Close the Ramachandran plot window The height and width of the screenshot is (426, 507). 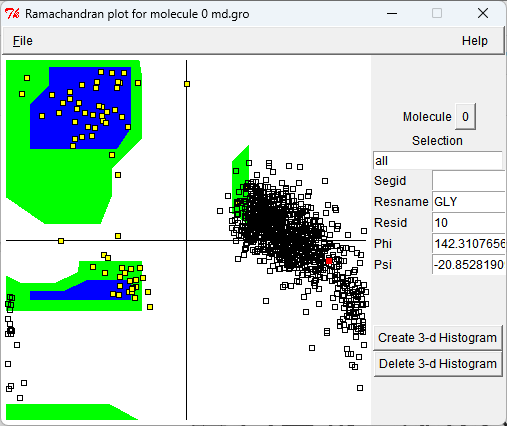click(x=483, y=14)
